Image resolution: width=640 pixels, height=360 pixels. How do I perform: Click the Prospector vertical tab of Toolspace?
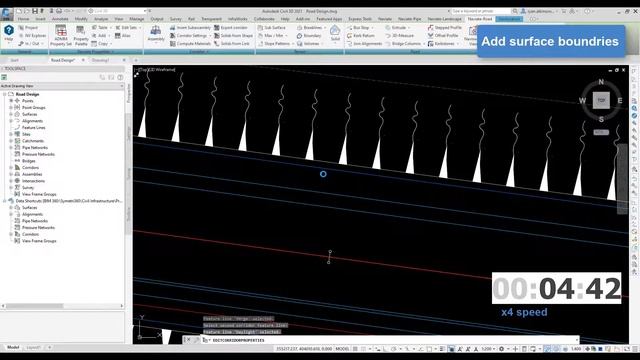(x=129, y=93)
